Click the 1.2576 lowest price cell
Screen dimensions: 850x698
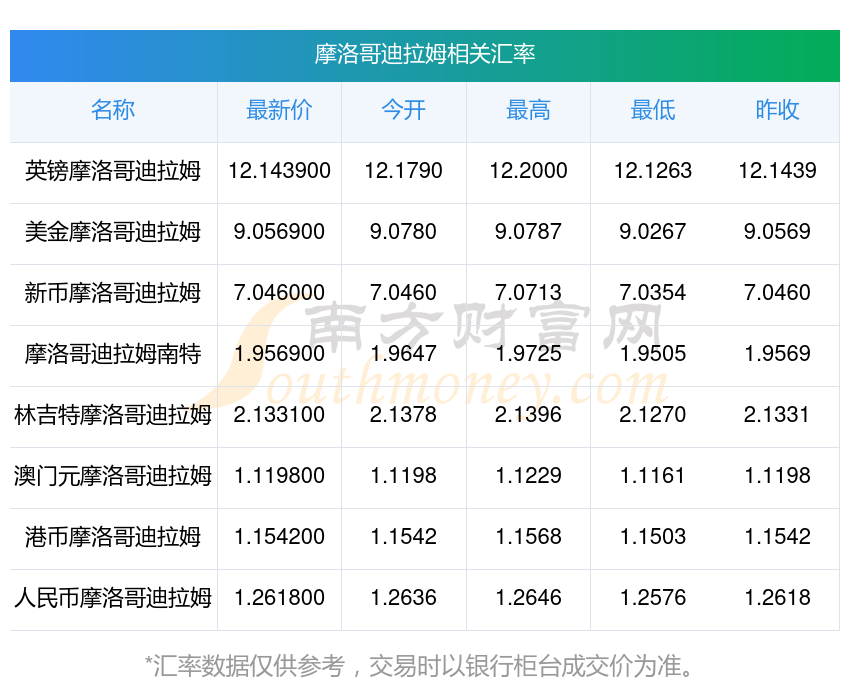click(x=653, y=598)
